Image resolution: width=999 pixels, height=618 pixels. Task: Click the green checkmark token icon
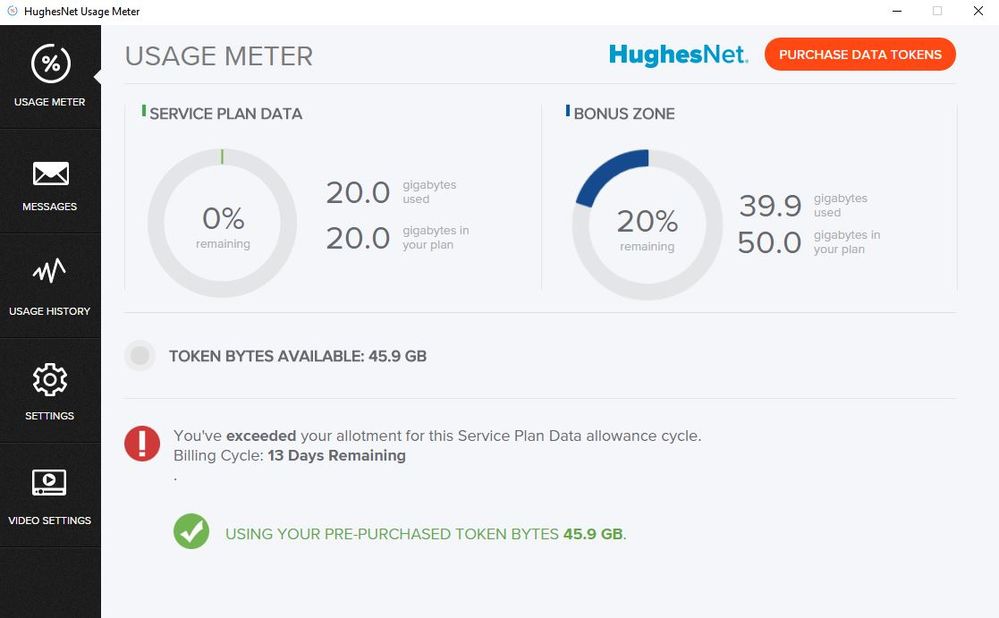click(x=191, y=531)
